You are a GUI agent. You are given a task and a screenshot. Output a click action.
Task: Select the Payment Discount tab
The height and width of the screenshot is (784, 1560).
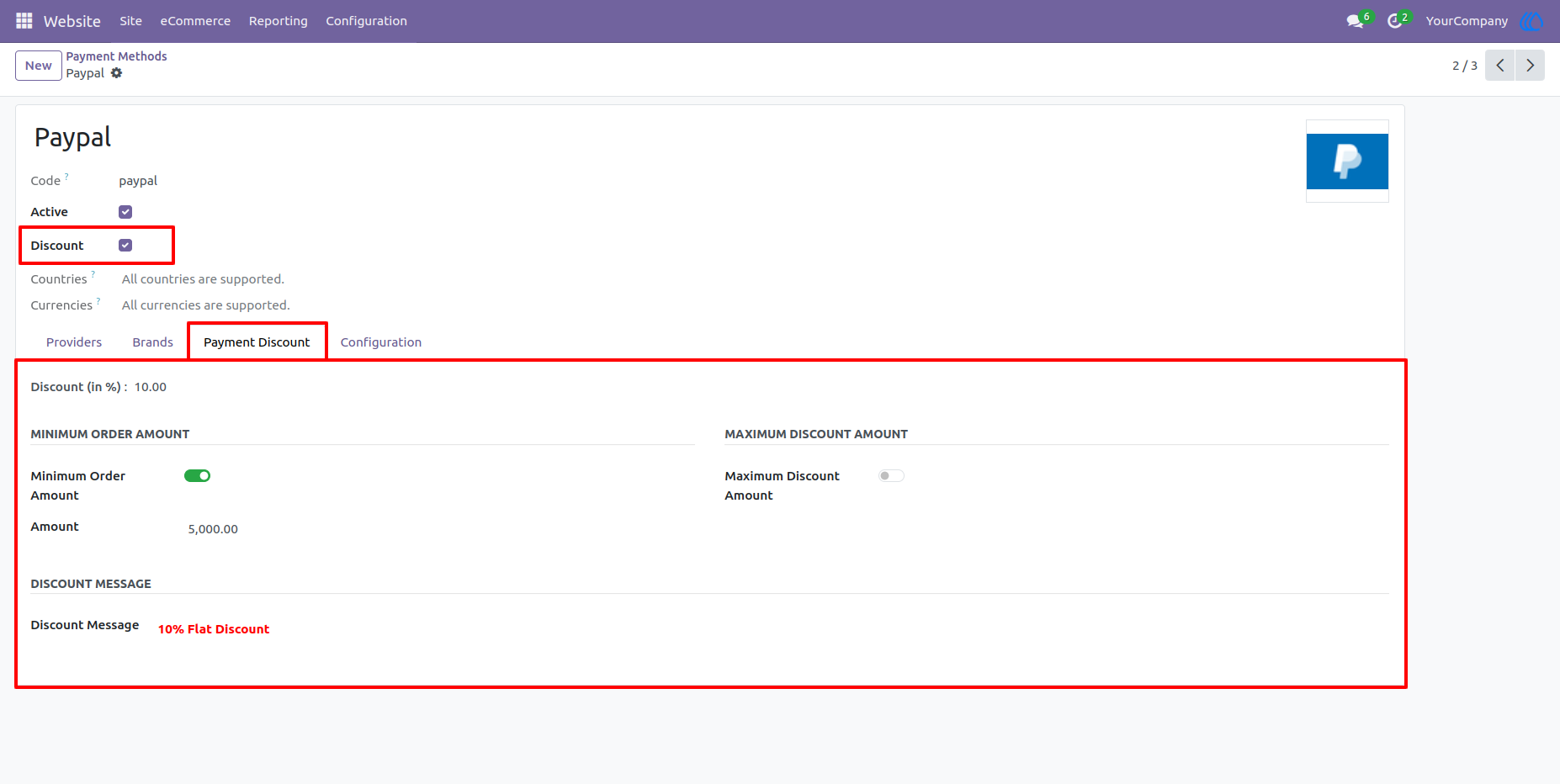click(257, 342)
